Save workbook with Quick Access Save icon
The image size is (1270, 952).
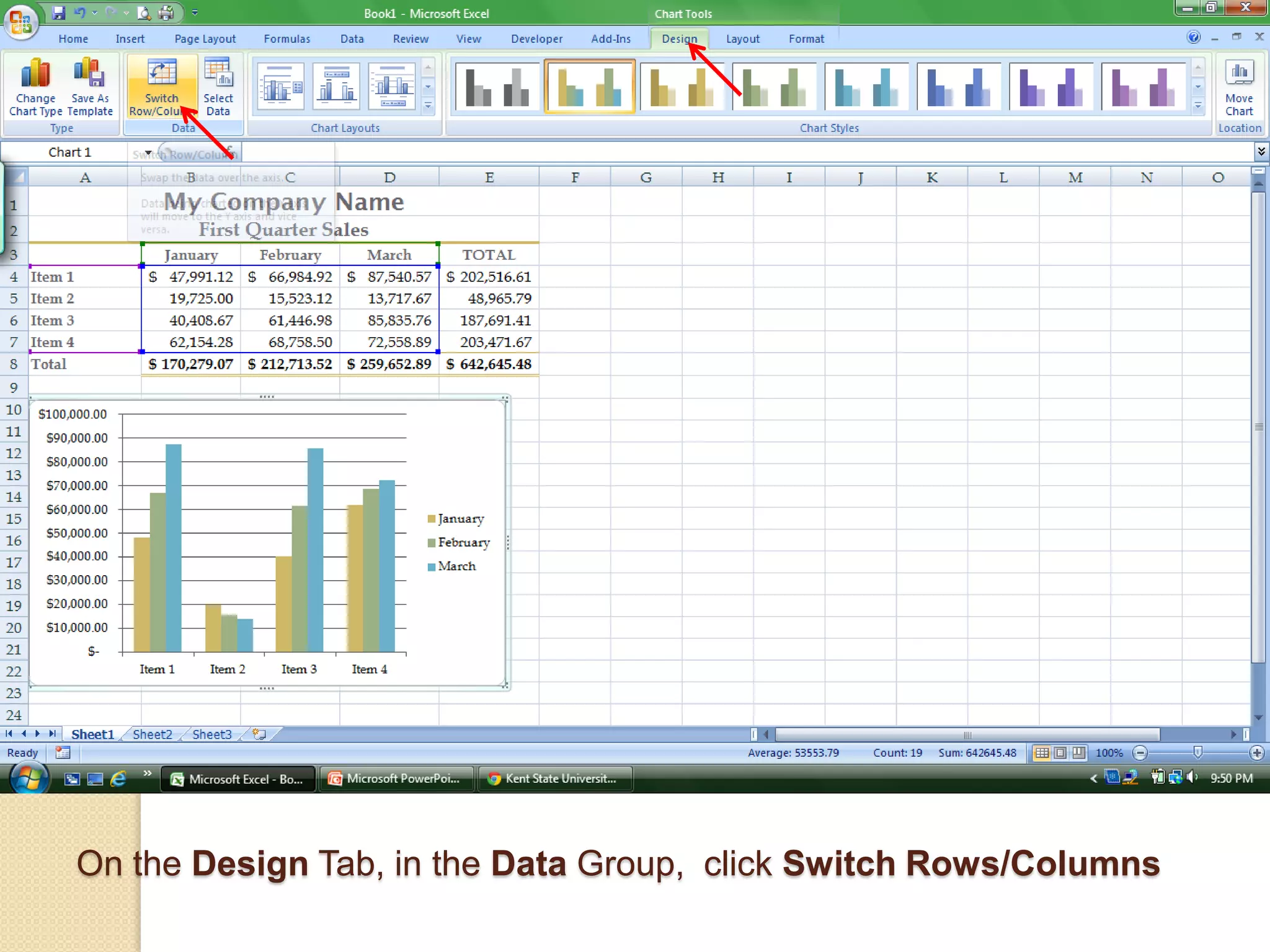click(58, 12)
